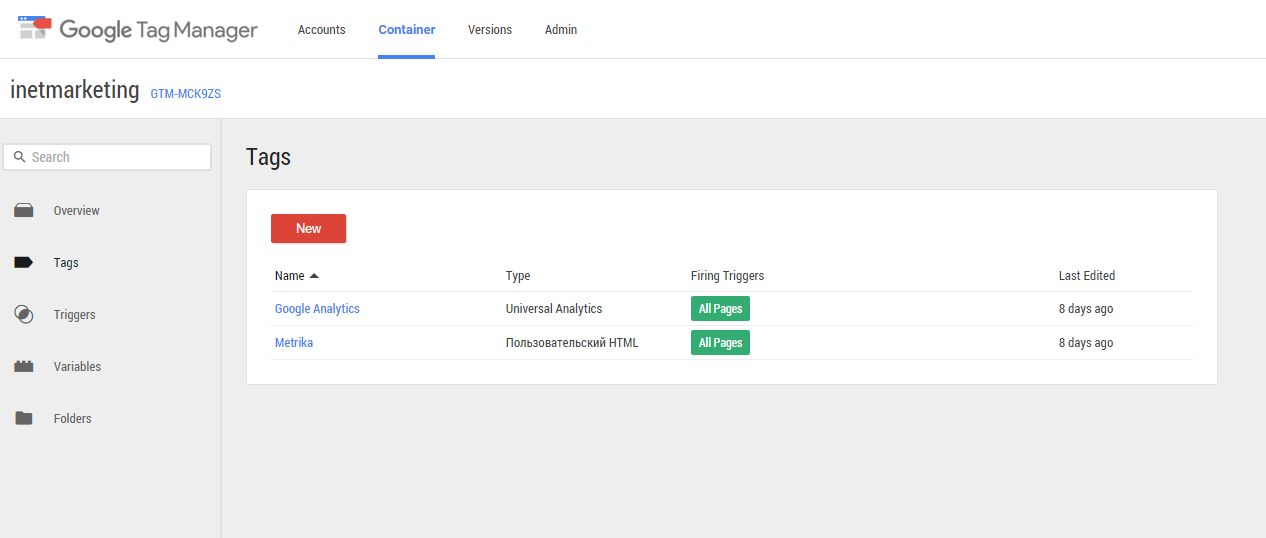Click the Overview icon in sidebar
Viewport: 1266px width, 538px height.
(24, 211)
